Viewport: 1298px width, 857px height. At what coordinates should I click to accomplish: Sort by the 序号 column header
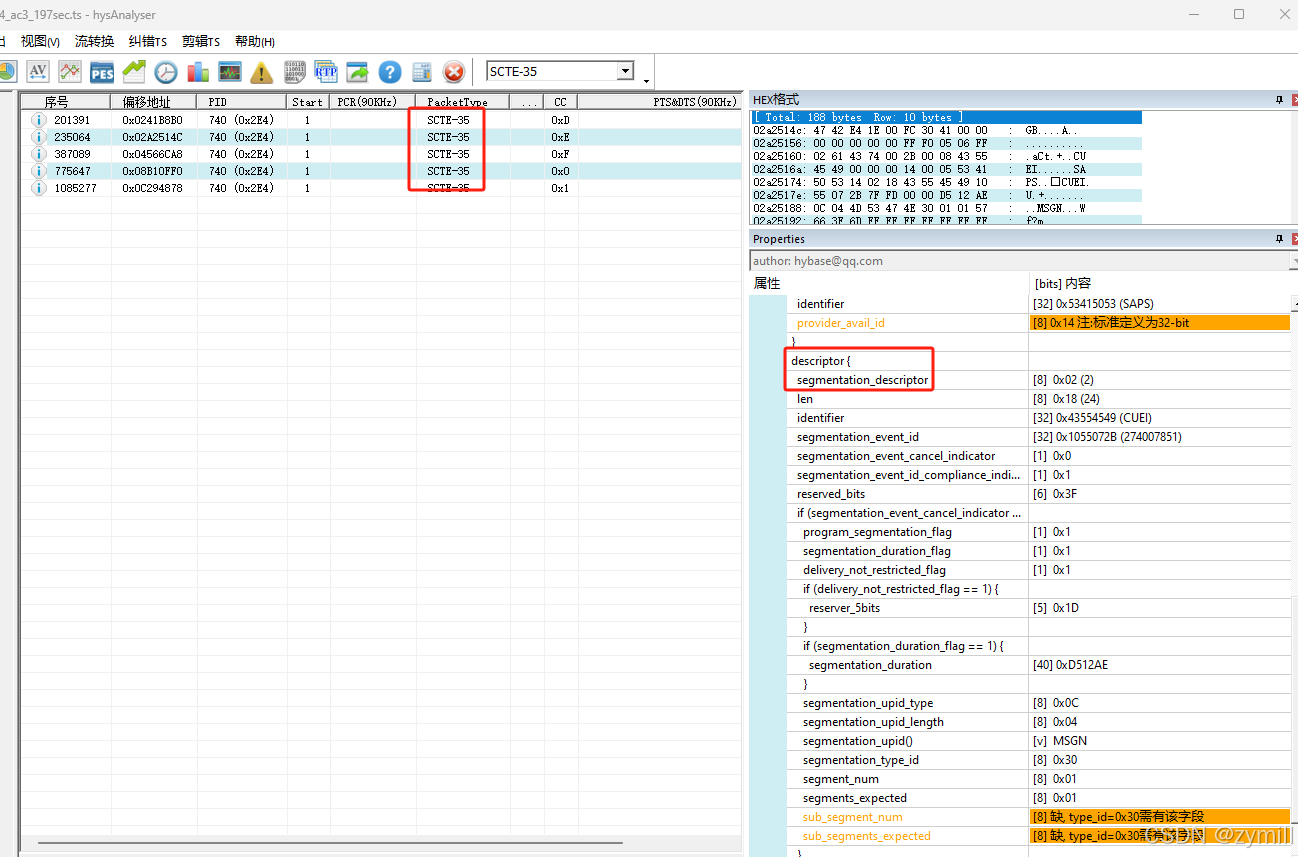coord(66,102)
